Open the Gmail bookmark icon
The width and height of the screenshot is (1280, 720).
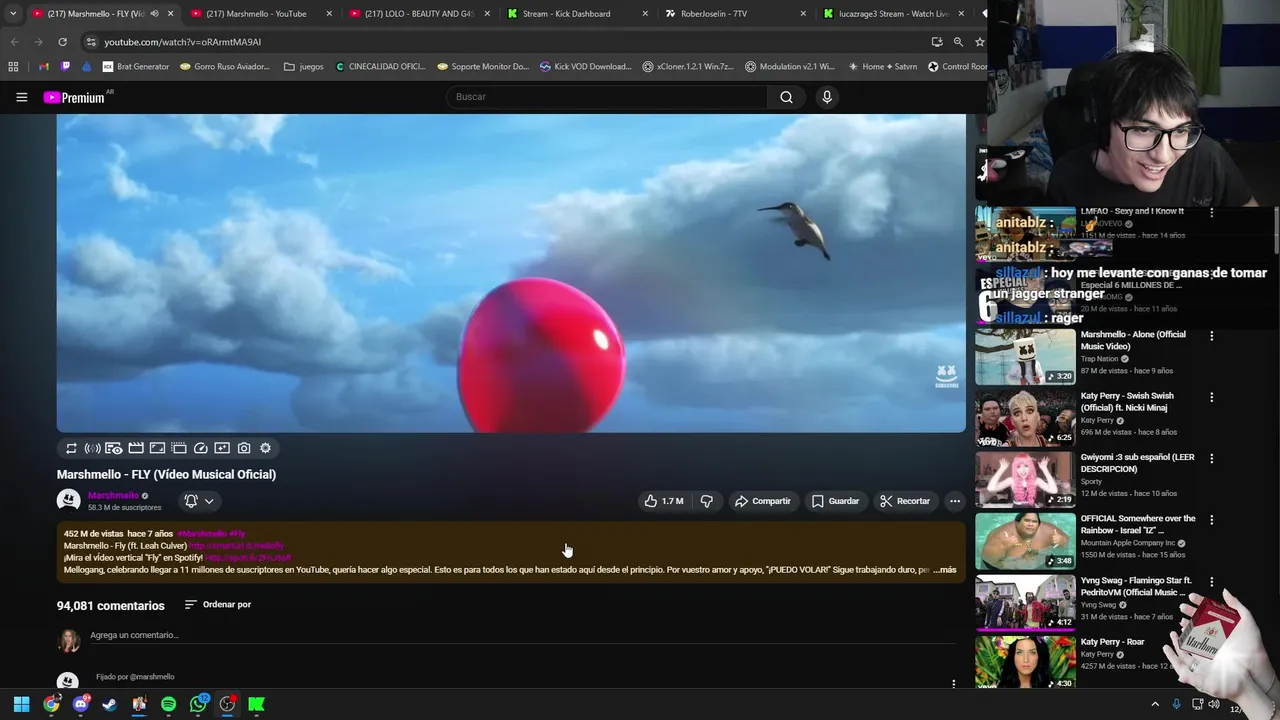click(x=44, y=67)
